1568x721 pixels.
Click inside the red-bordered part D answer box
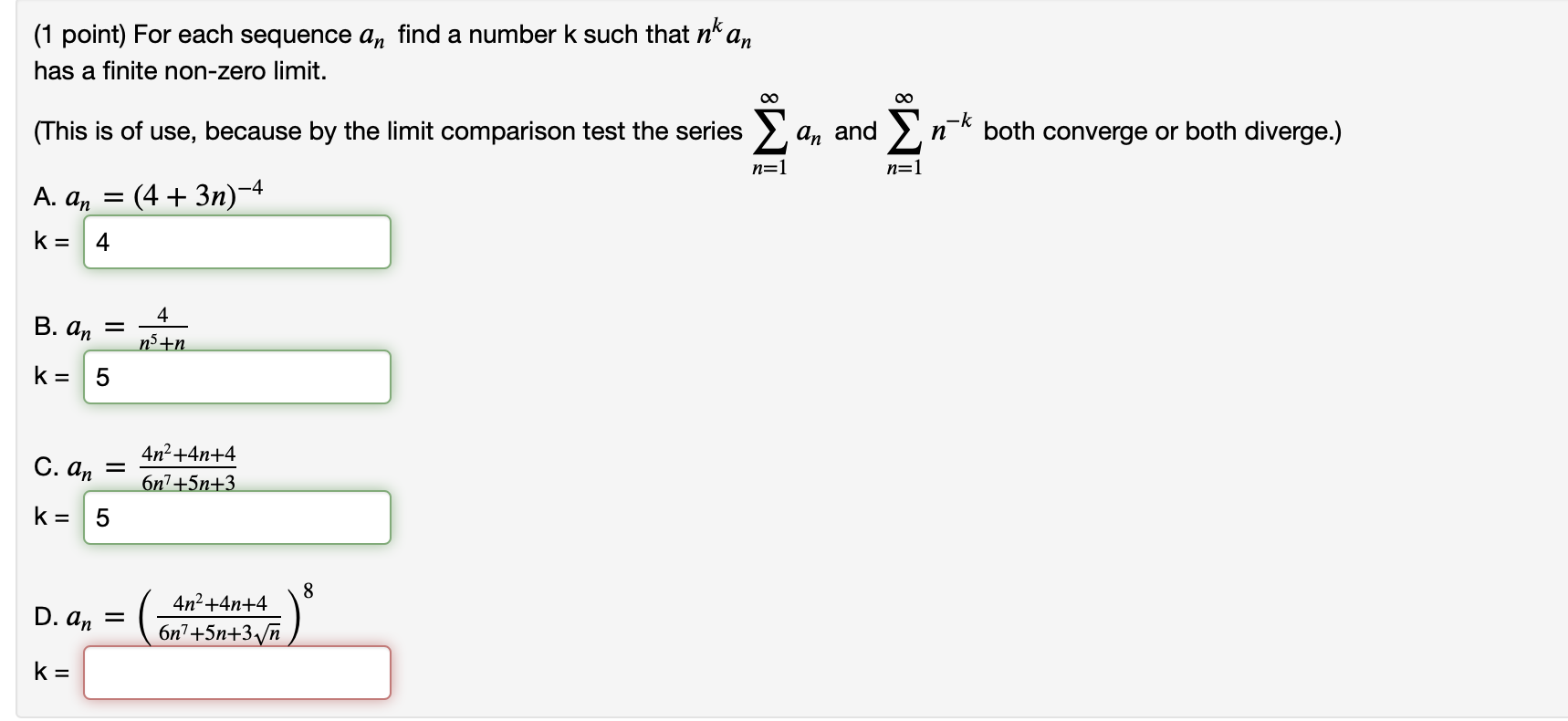236,673
